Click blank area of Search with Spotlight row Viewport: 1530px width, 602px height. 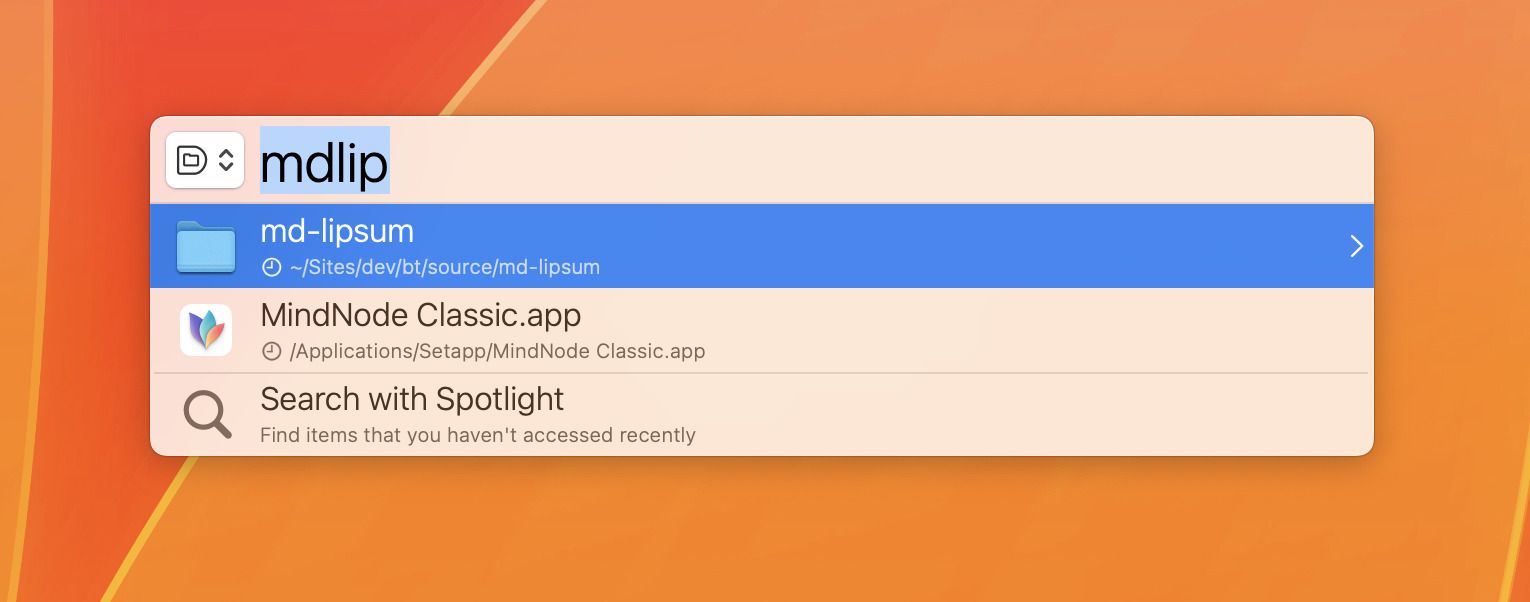point(1000,416)
